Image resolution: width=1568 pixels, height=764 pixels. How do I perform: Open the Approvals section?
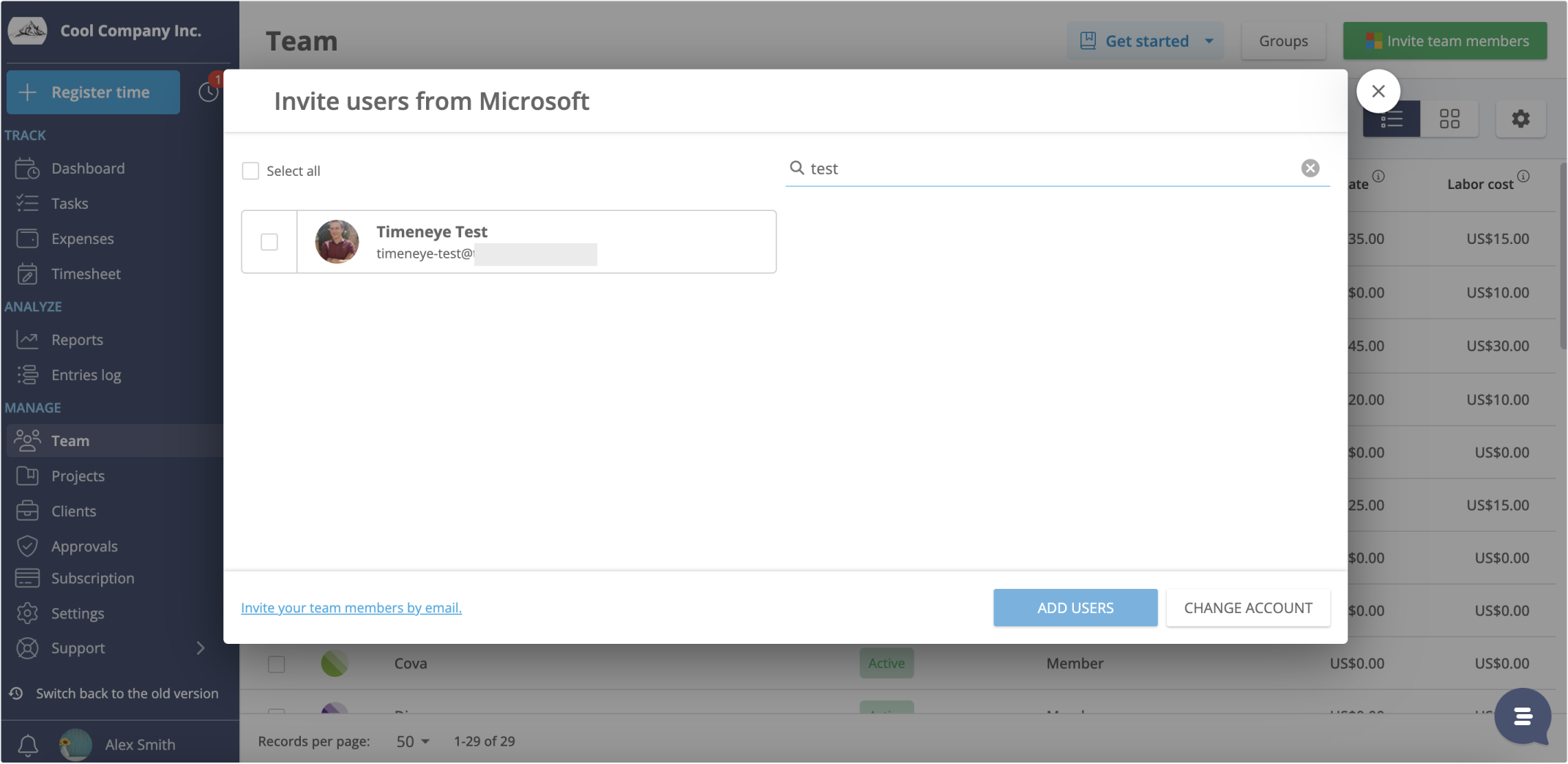point(85,546)
